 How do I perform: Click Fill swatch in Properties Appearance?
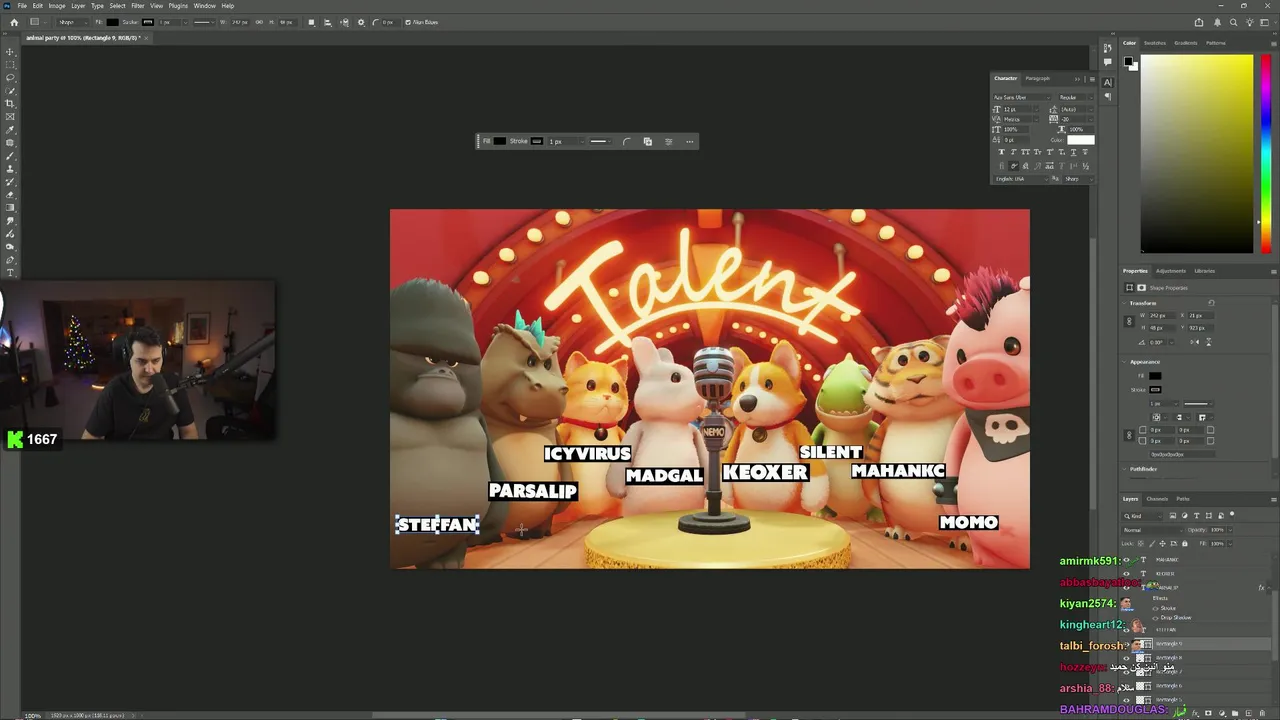coord(1155,376)
